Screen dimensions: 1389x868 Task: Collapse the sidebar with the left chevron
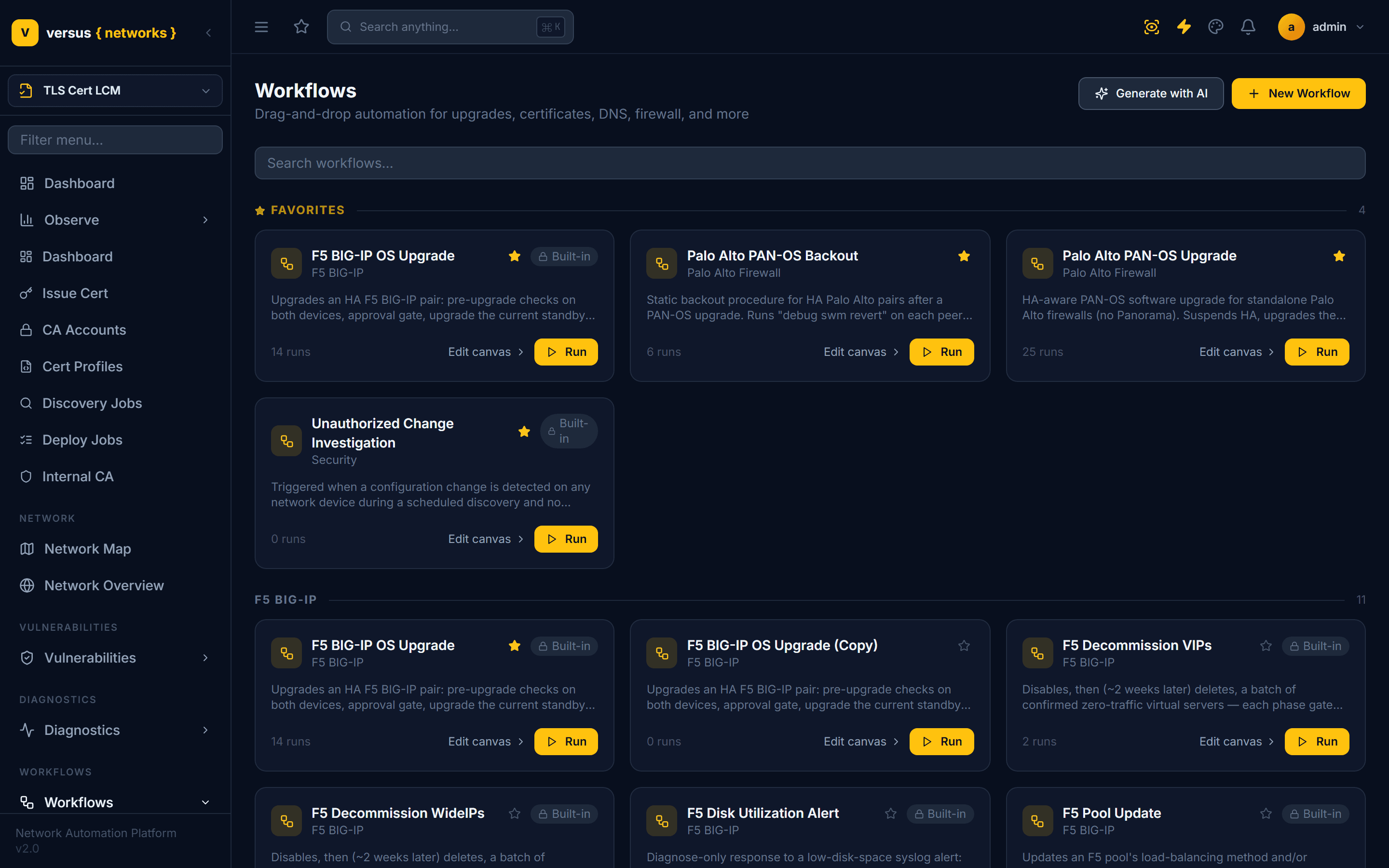[x=208, y=33]
